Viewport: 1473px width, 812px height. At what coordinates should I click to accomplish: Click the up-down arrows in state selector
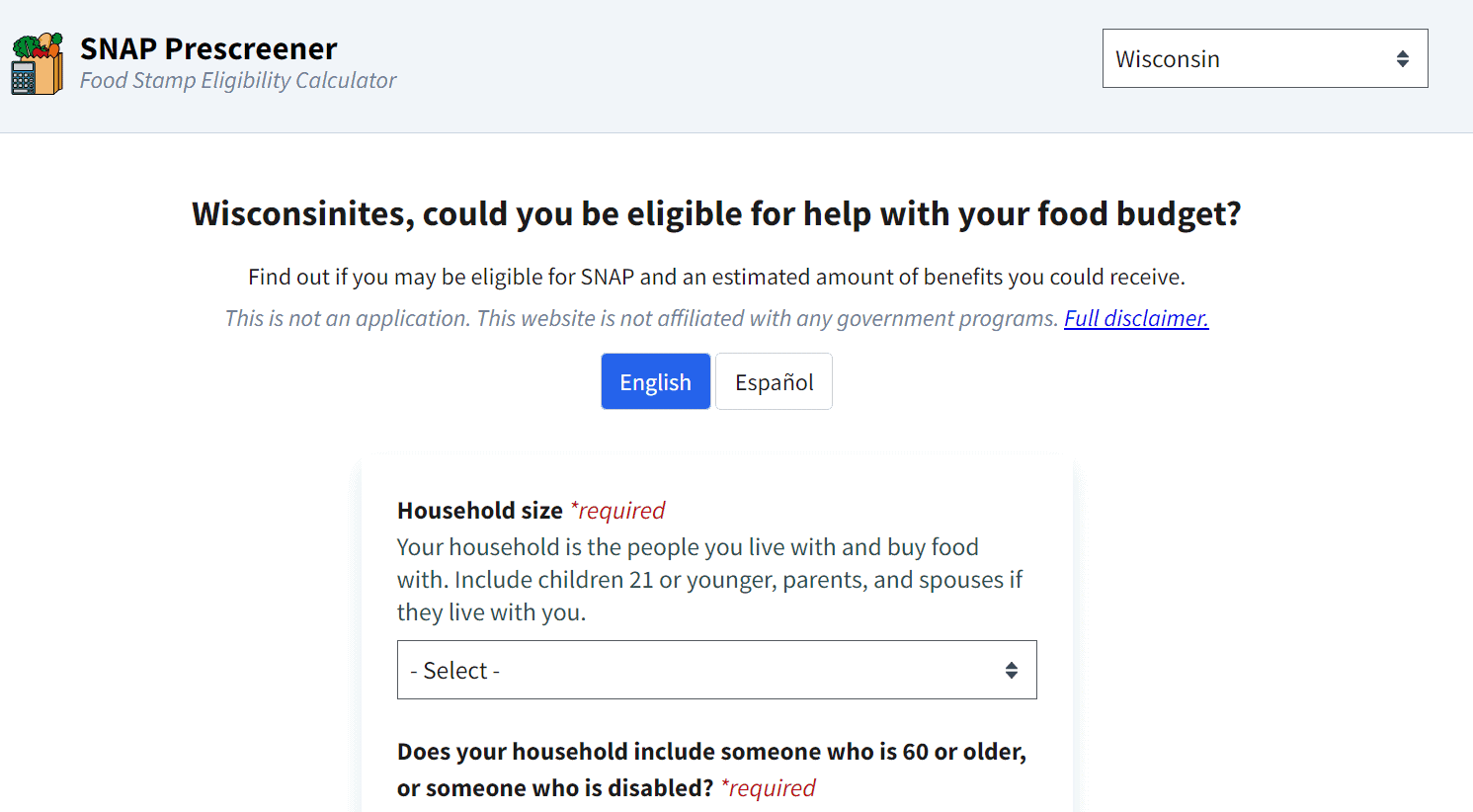point(1402,59)
